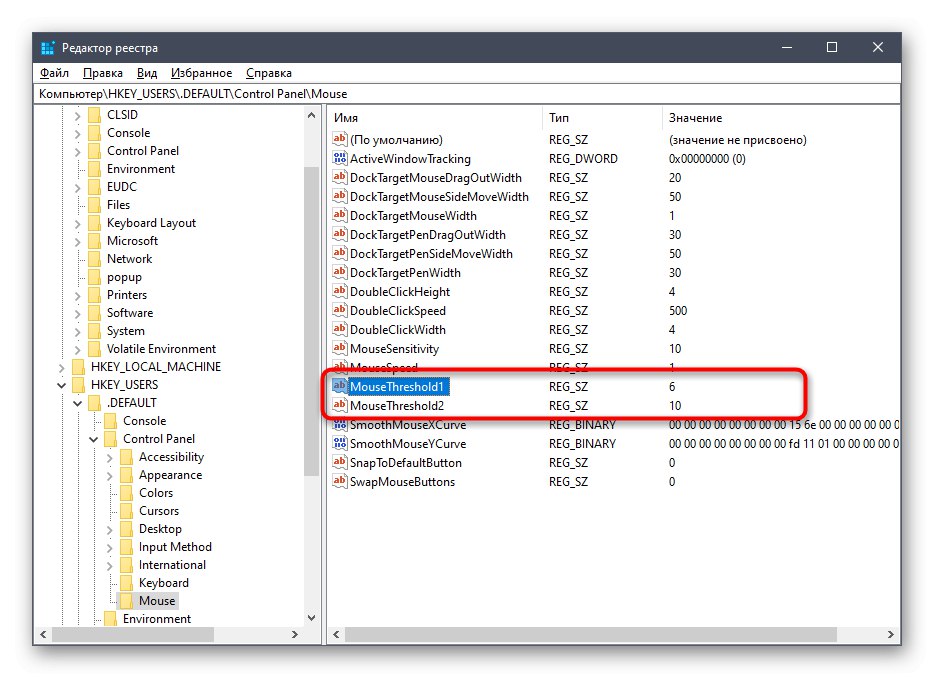Viewport: 934px width, 678px height.
Task: Click the tree pane vertical scrollbar thumb
Action: [x=312, y=322]
